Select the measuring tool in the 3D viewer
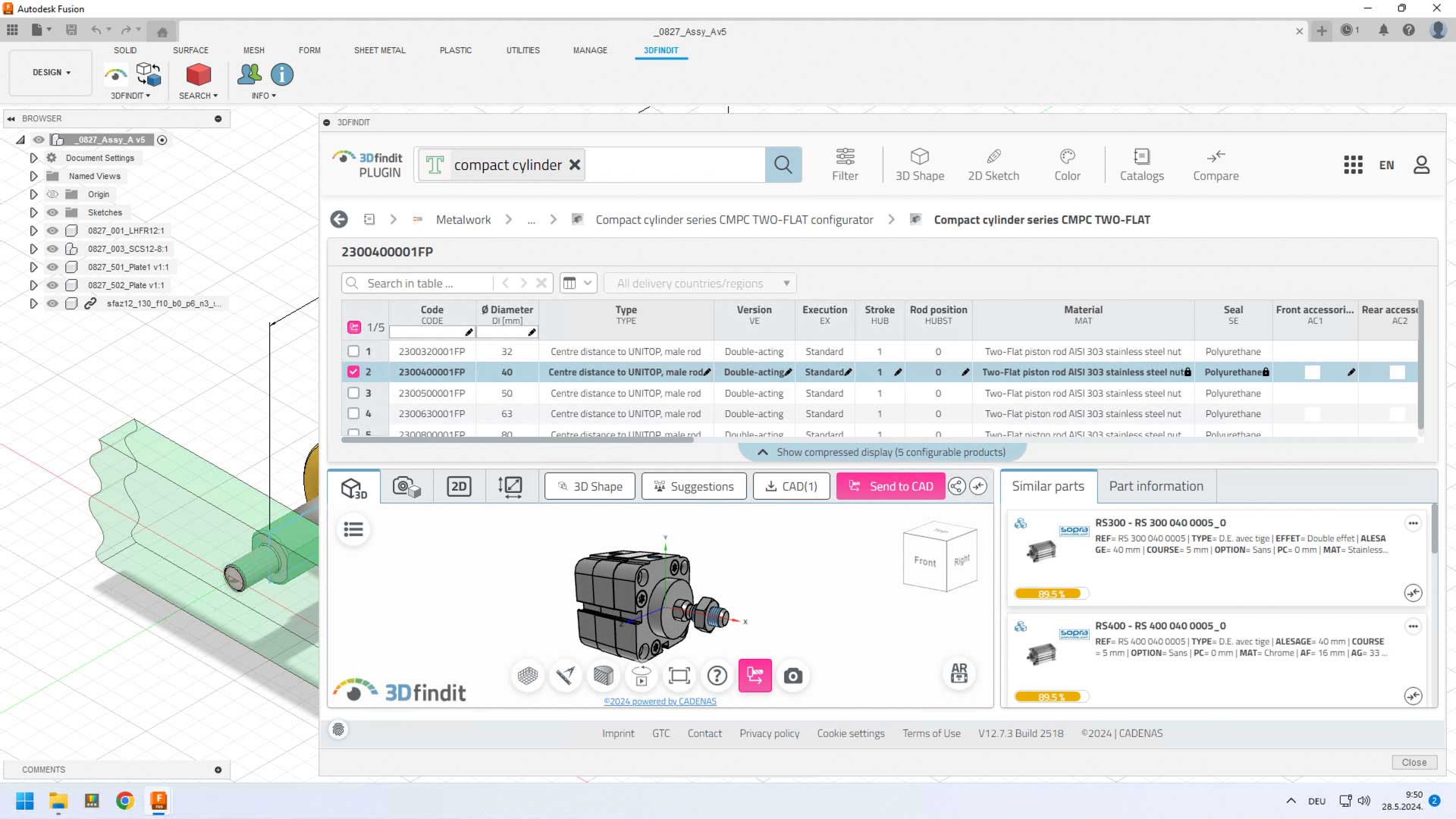1456x819 pixels. [565, 675]
